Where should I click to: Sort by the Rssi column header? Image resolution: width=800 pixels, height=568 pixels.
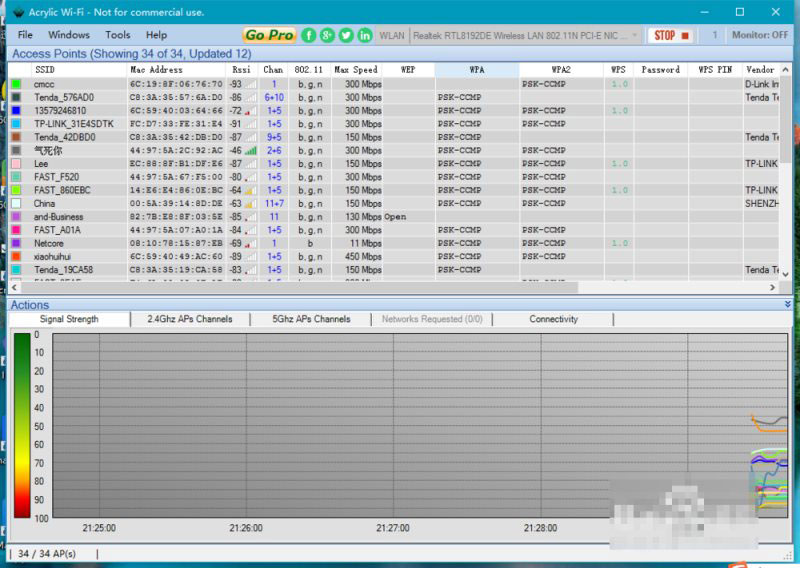(x=242, y=69)
